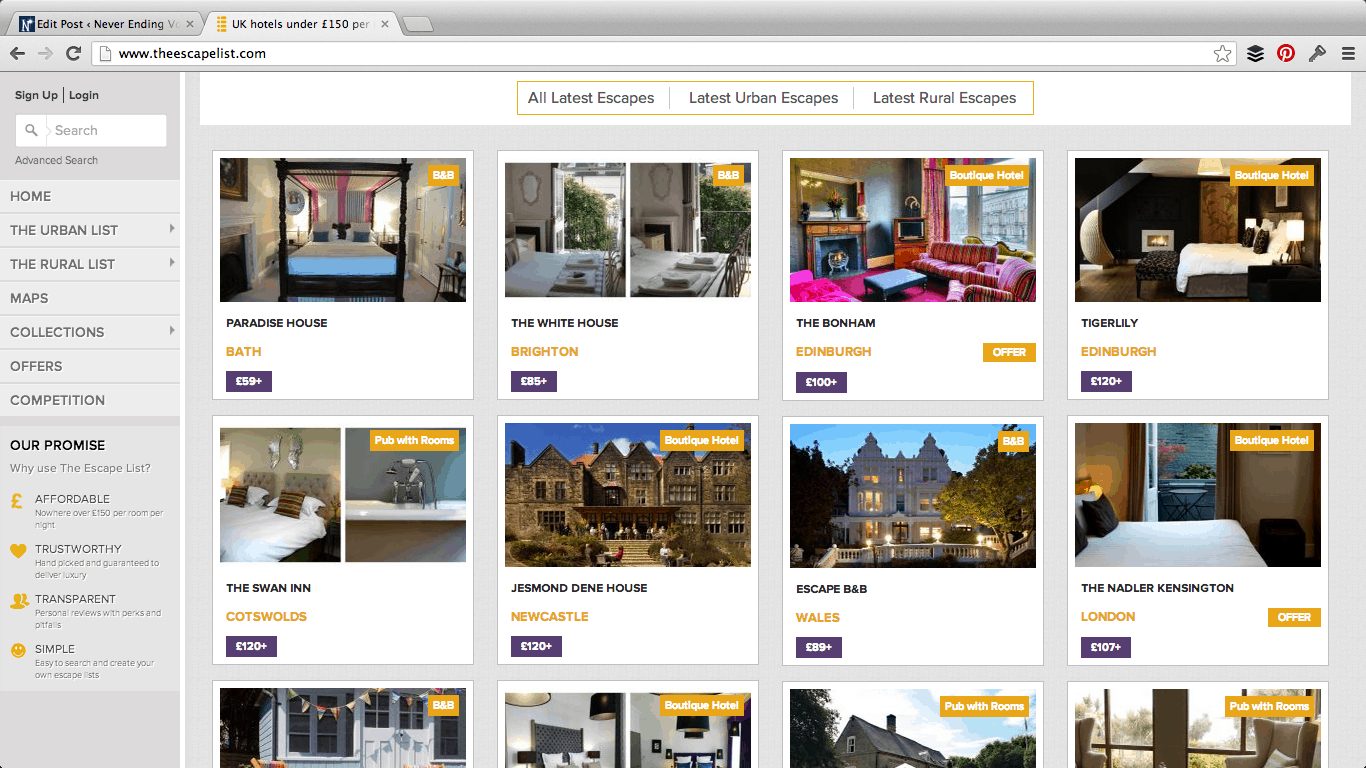Open the Jesmond Dene House photo
The height and width of the screenshot is (768, 1366).
click(628, 495)
